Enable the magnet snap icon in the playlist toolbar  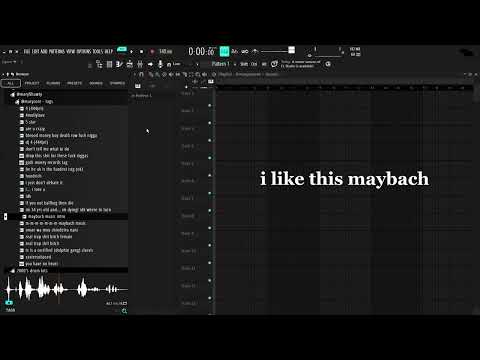tap(141, 74)
